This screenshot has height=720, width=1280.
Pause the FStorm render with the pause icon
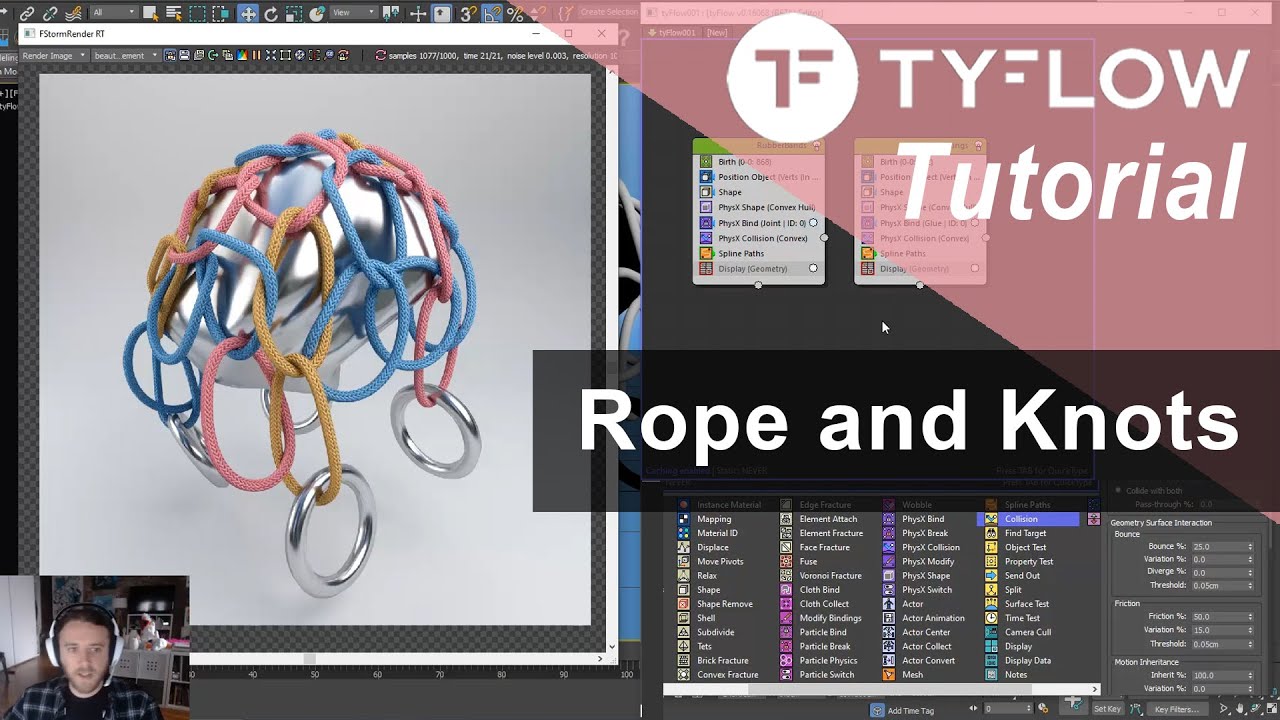256,55
